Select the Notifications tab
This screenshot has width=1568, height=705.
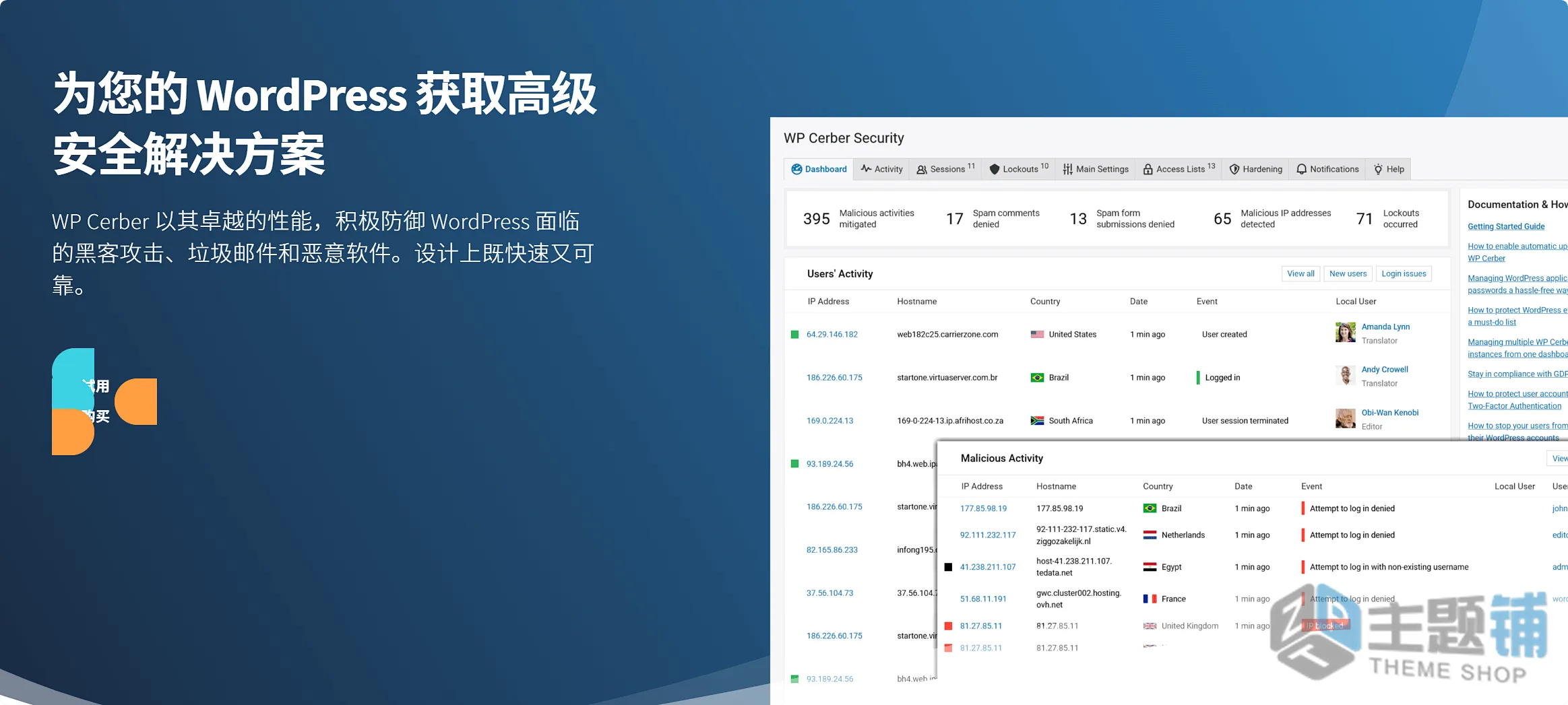click(1327, 169)
